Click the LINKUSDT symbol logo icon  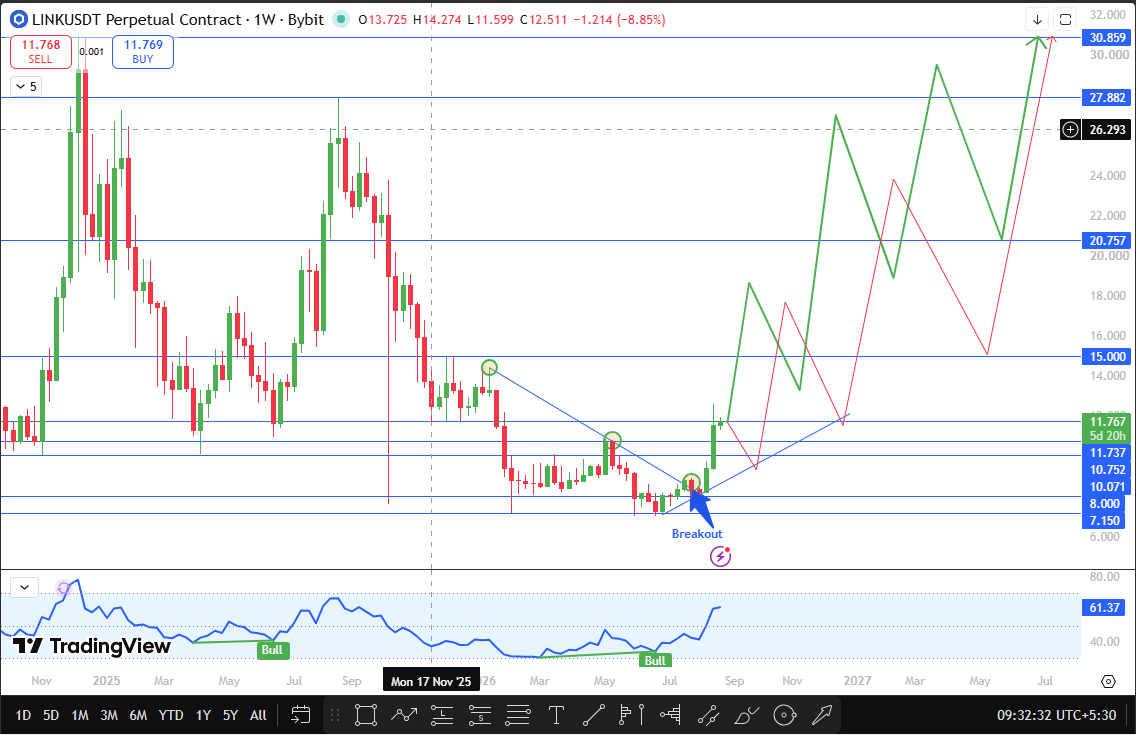pyautogui.click(x=18, y=20)
